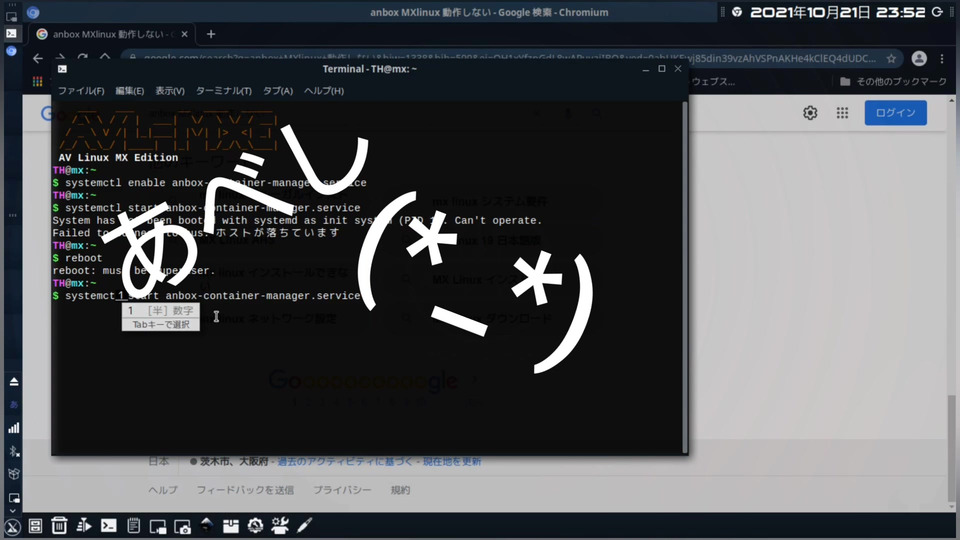Open the pen tool icon in panel
The width and height of the screenshot is (960, 540).
click(x=304, y=526)
